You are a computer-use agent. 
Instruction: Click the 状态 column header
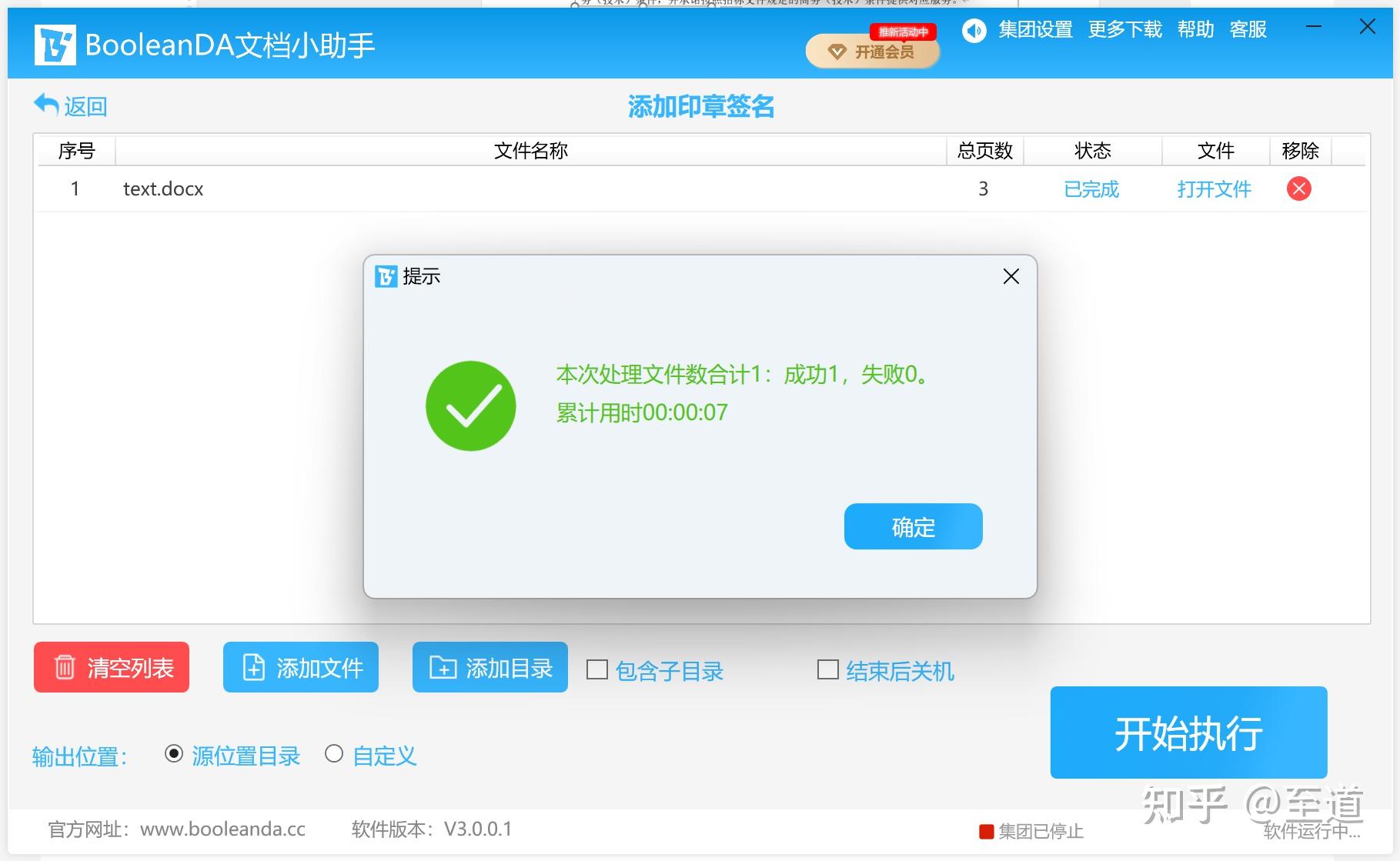(1092, 151)
